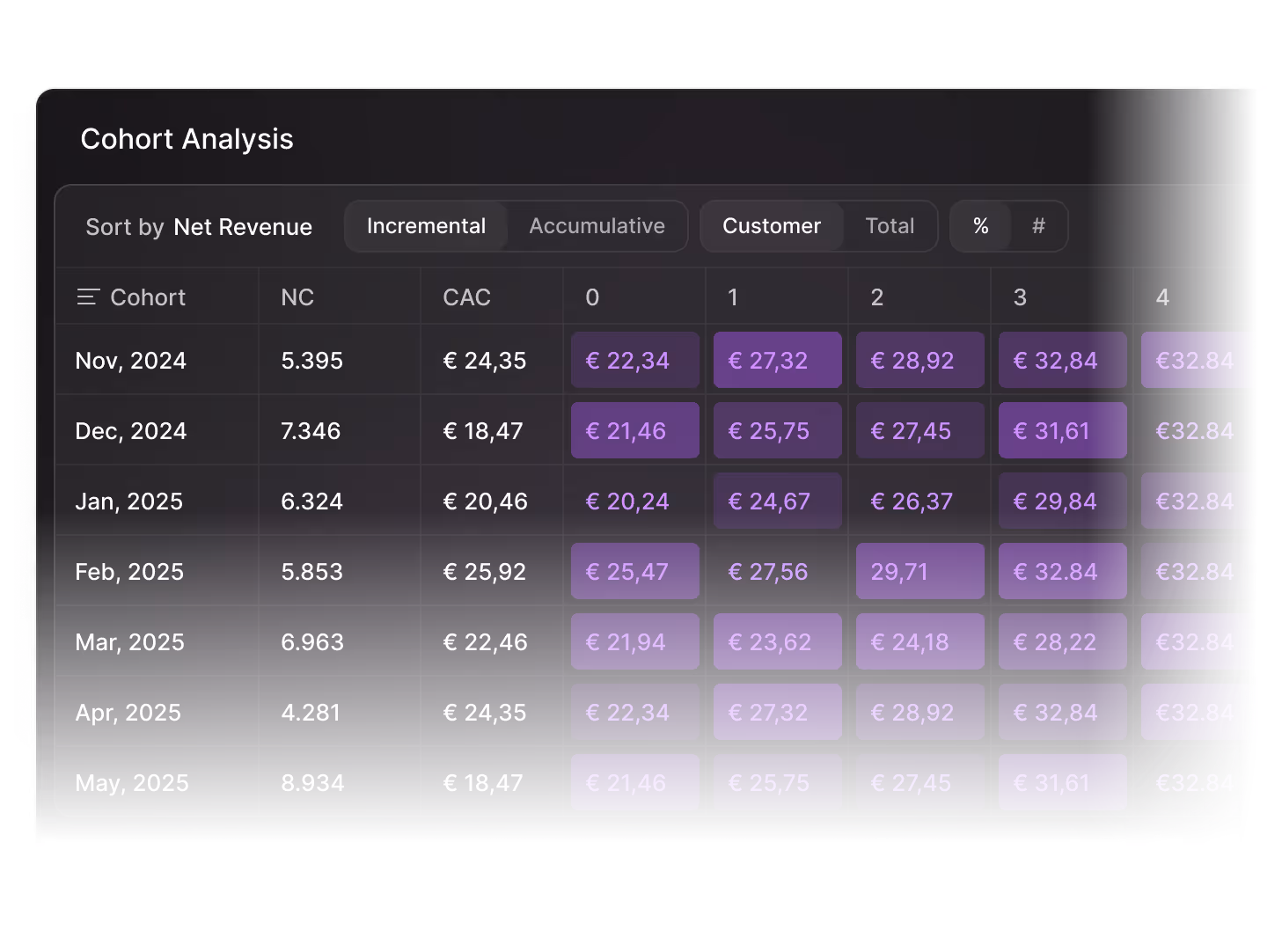Click the 29,71 highlighted cell for Feb, 2025
1282x952 pixels.
pyautogui.click(x=919, y=571)
